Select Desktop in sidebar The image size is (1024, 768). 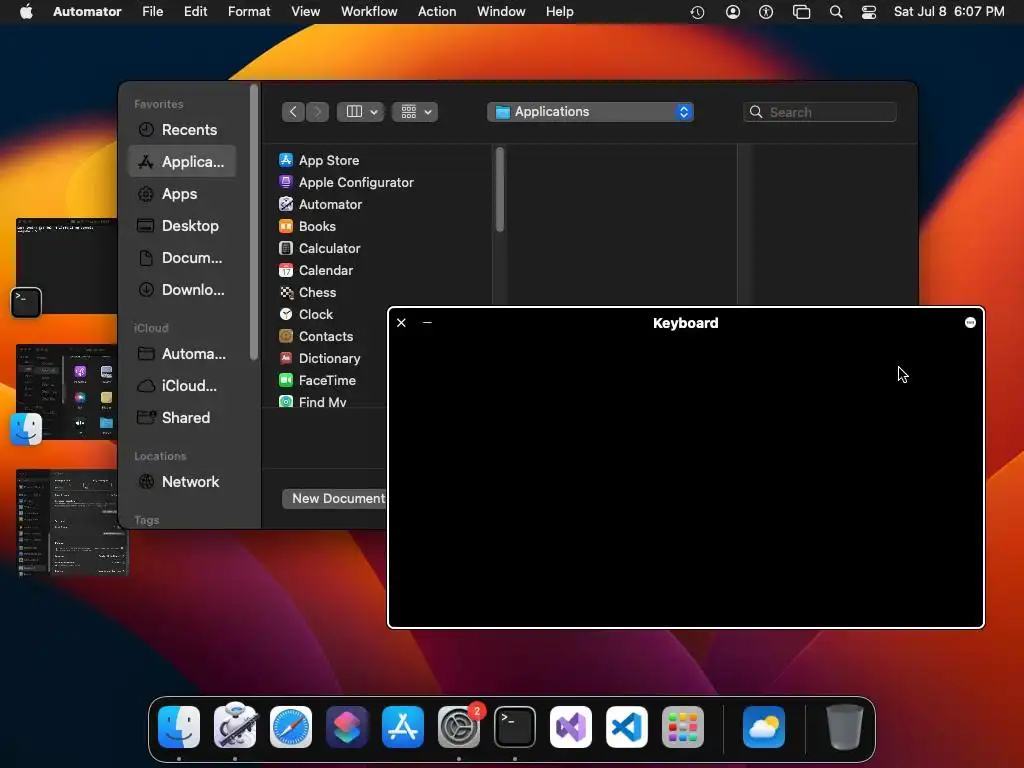click(182, 226)
